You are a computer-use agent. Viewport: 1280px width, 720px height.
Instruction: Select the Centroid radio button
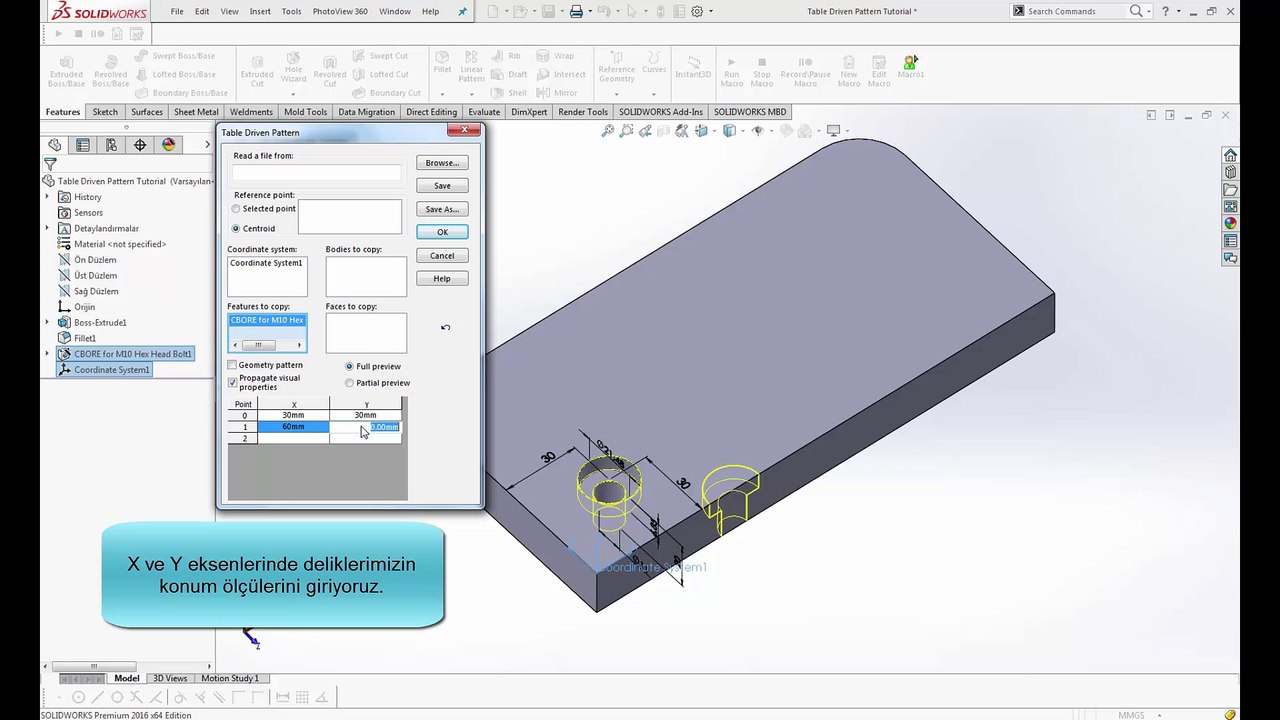click(x=236, y=229)
